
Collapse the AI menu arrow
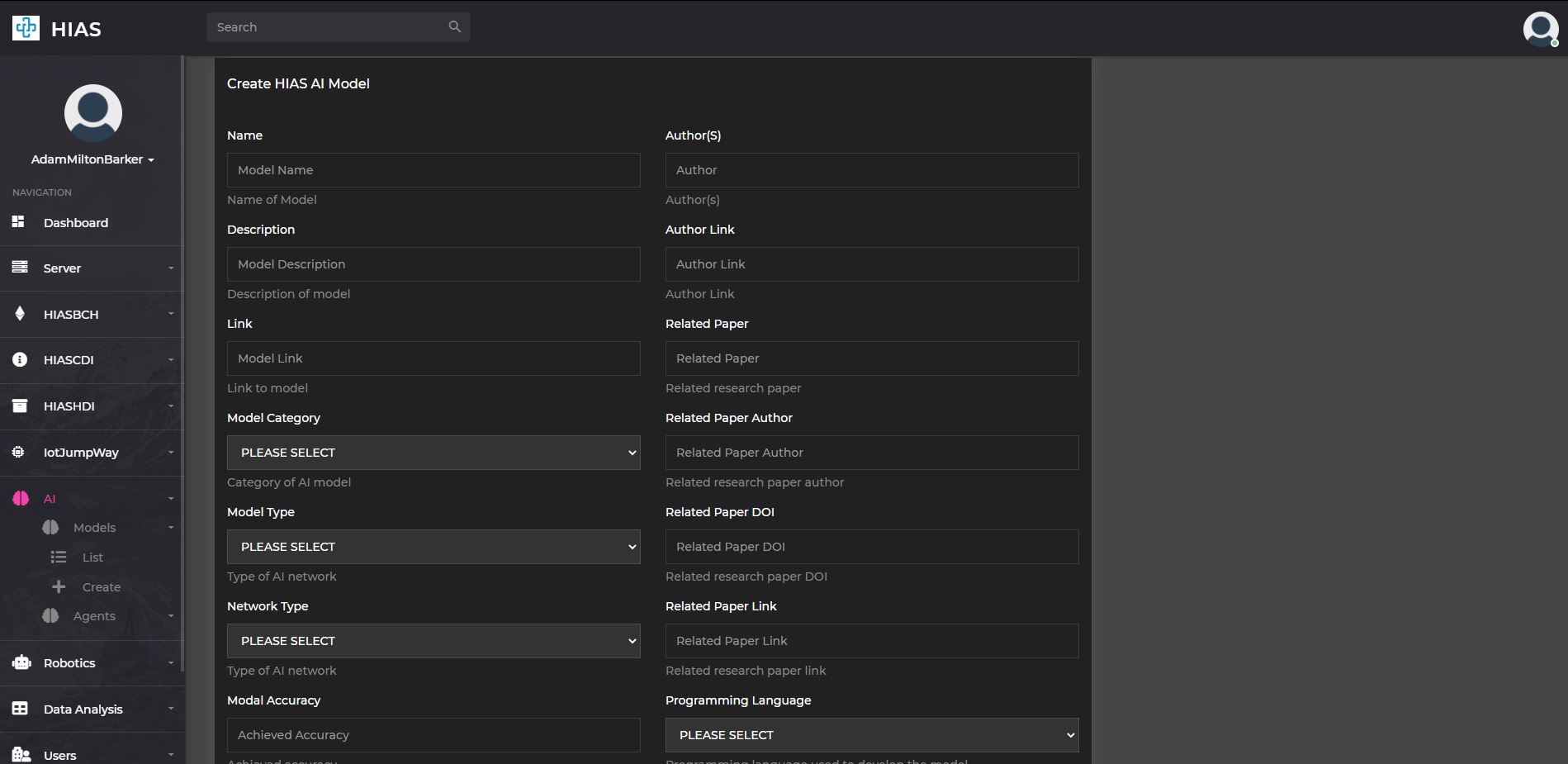pos(171,499)
